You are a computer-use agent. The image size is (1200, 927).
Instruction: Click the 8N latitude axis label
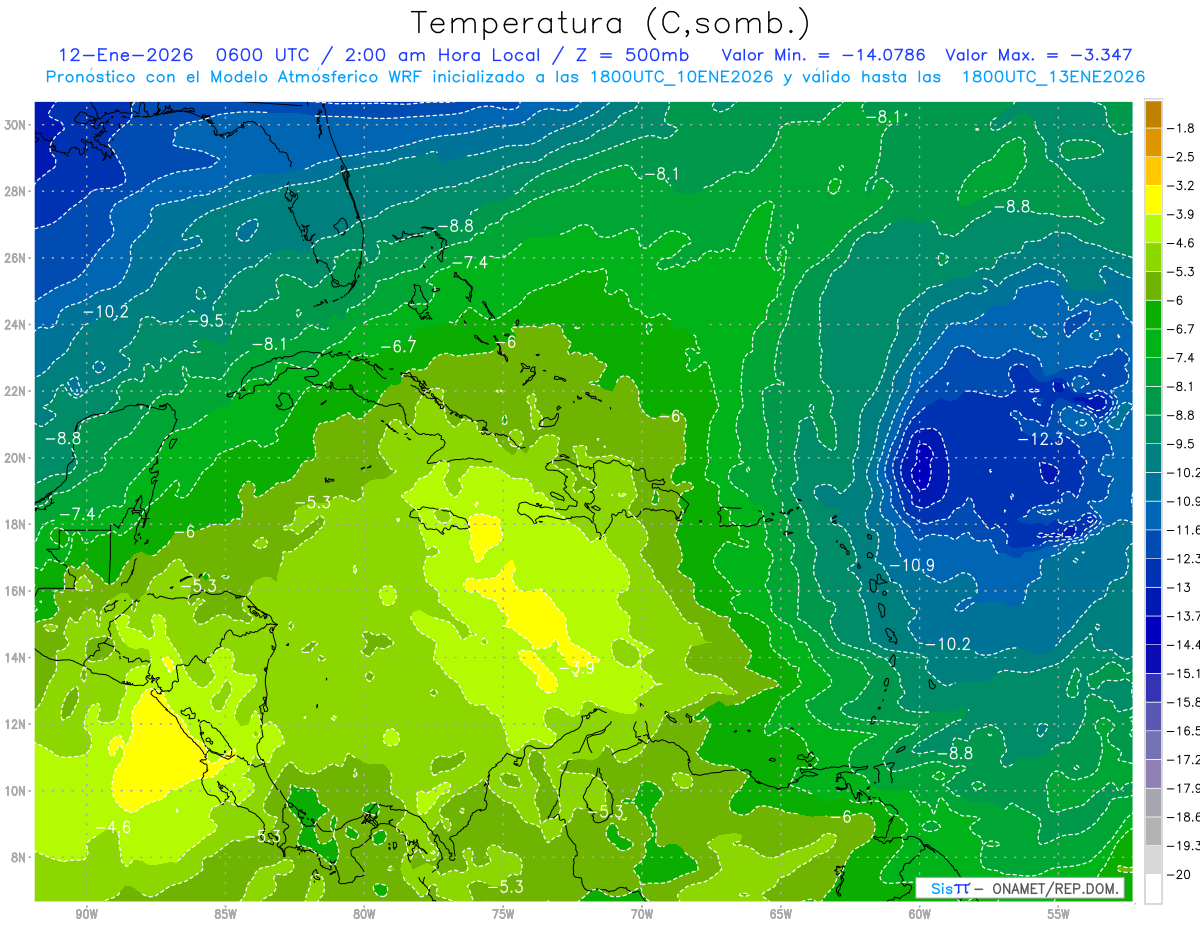tap(19, 857)
